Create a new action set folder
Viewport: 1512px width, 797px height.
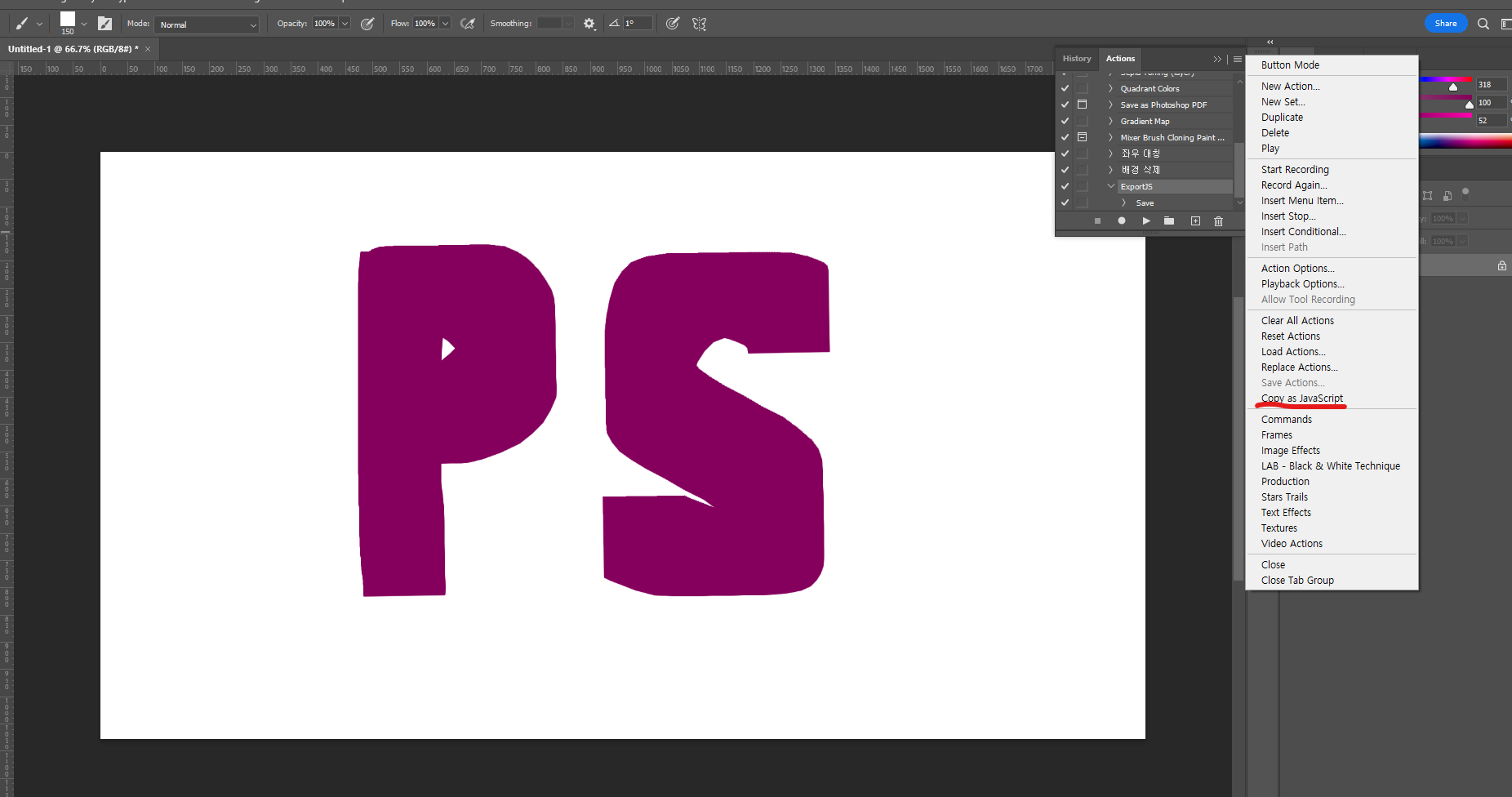(1169, 221)
